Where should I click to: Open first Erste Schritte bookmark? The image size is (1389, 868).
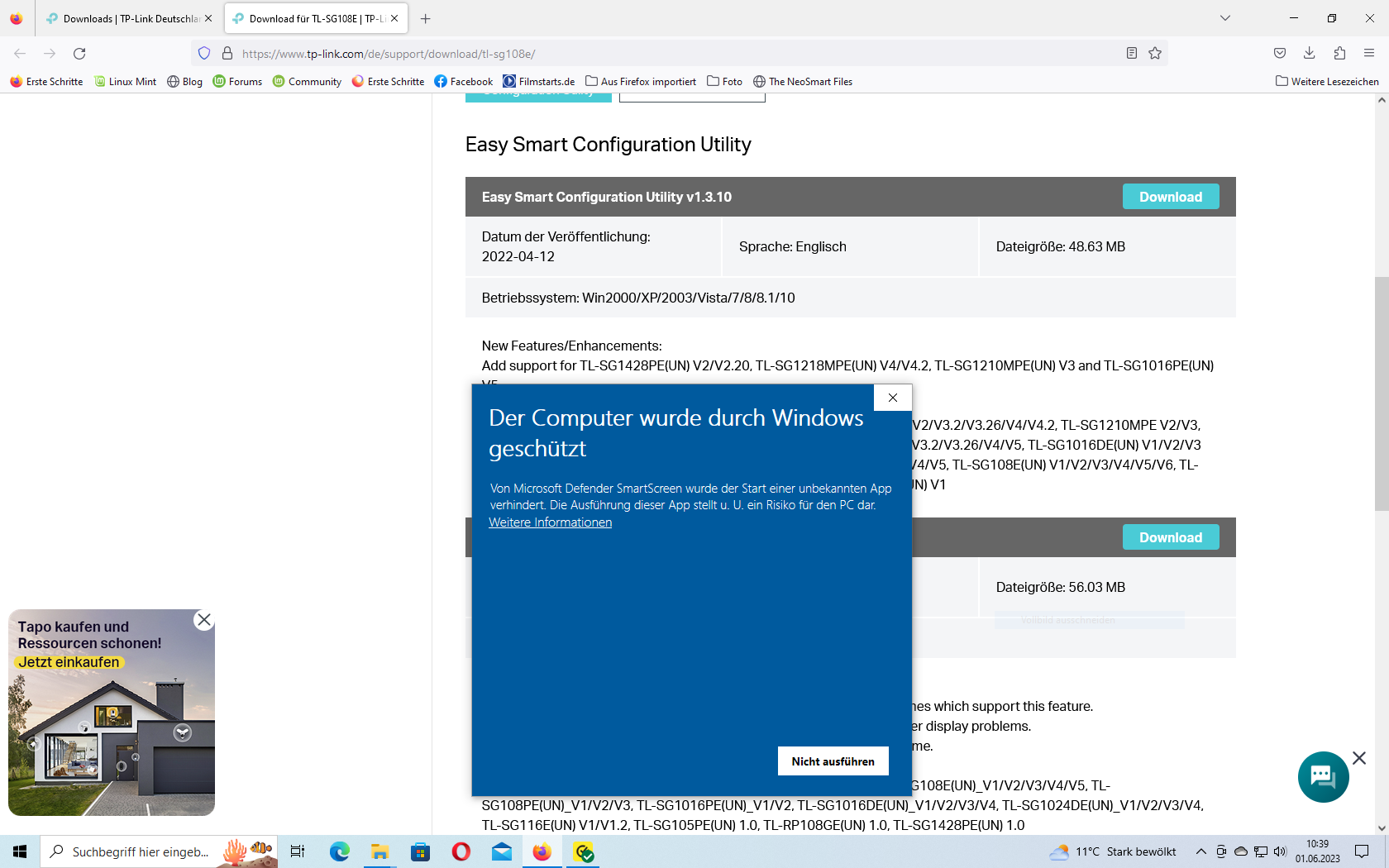click(x=46, y=82)
